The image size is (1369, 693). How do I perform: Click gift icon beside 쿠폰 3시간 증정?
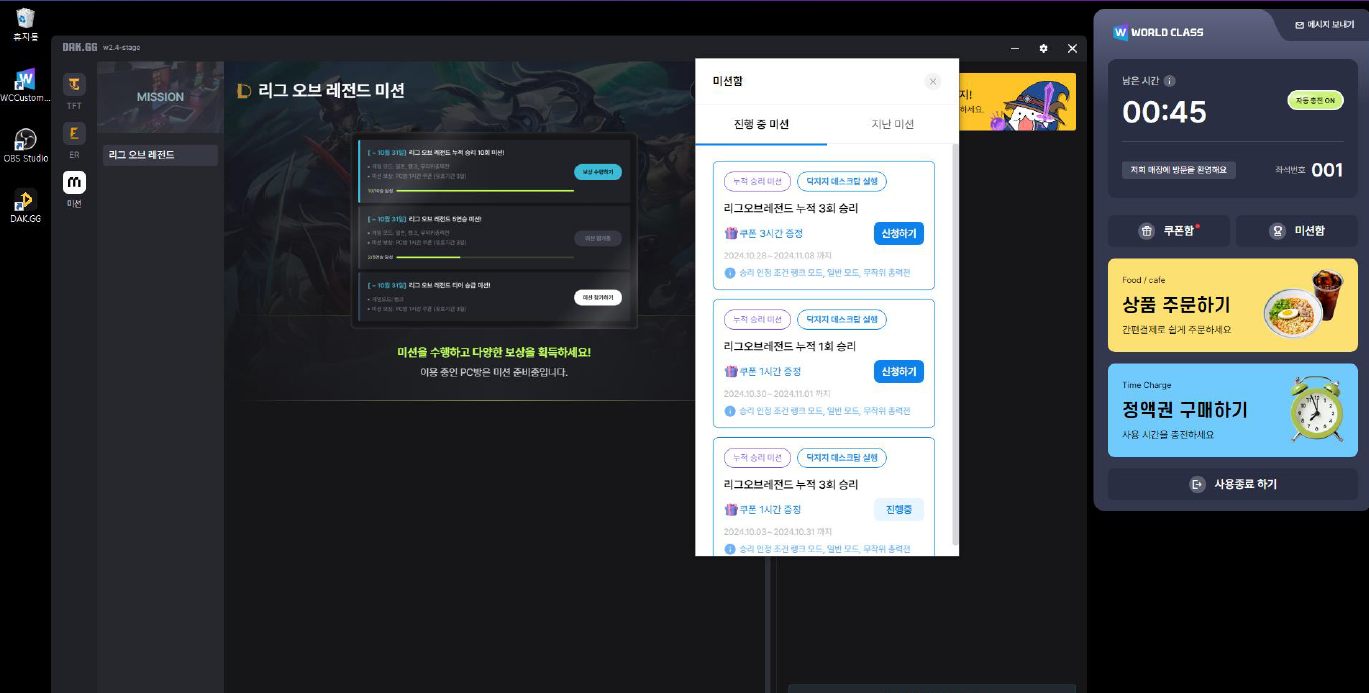click(x=731, y=233)
